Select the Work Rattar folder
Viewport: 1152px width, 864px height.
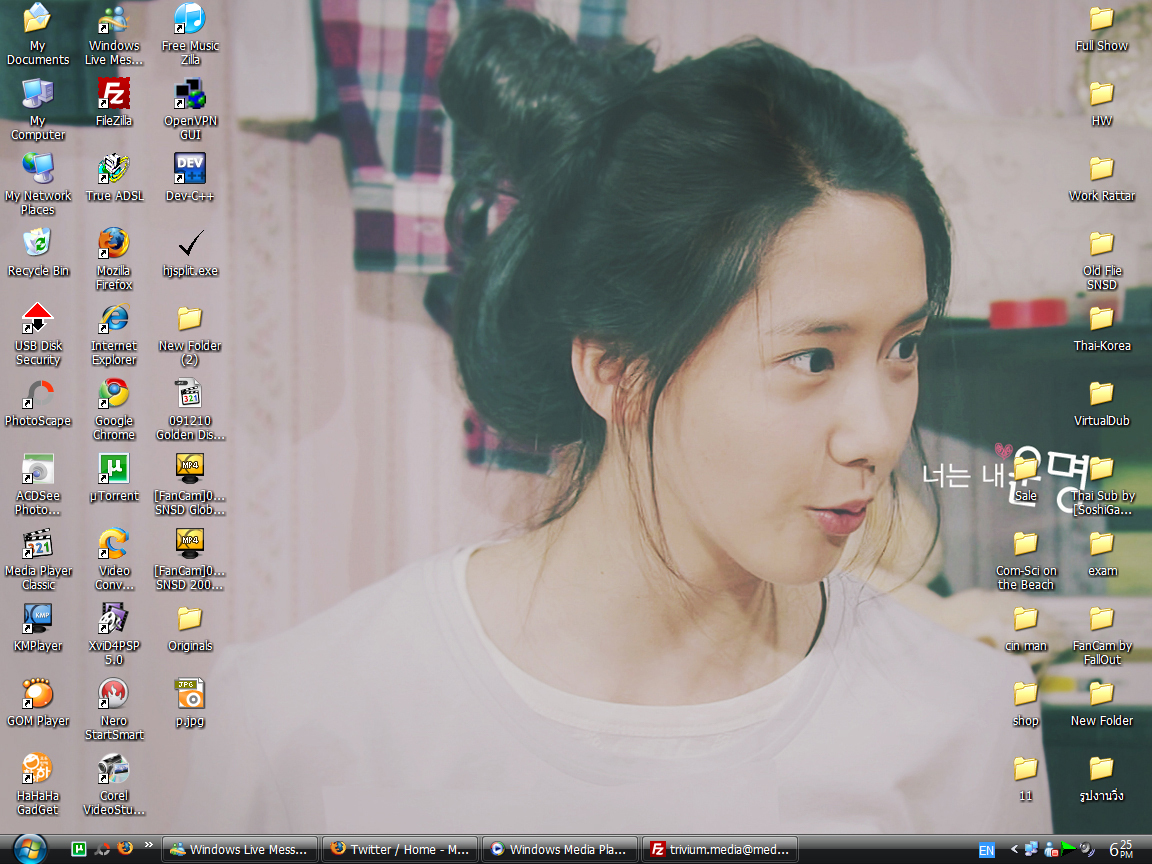(1101, 177)
